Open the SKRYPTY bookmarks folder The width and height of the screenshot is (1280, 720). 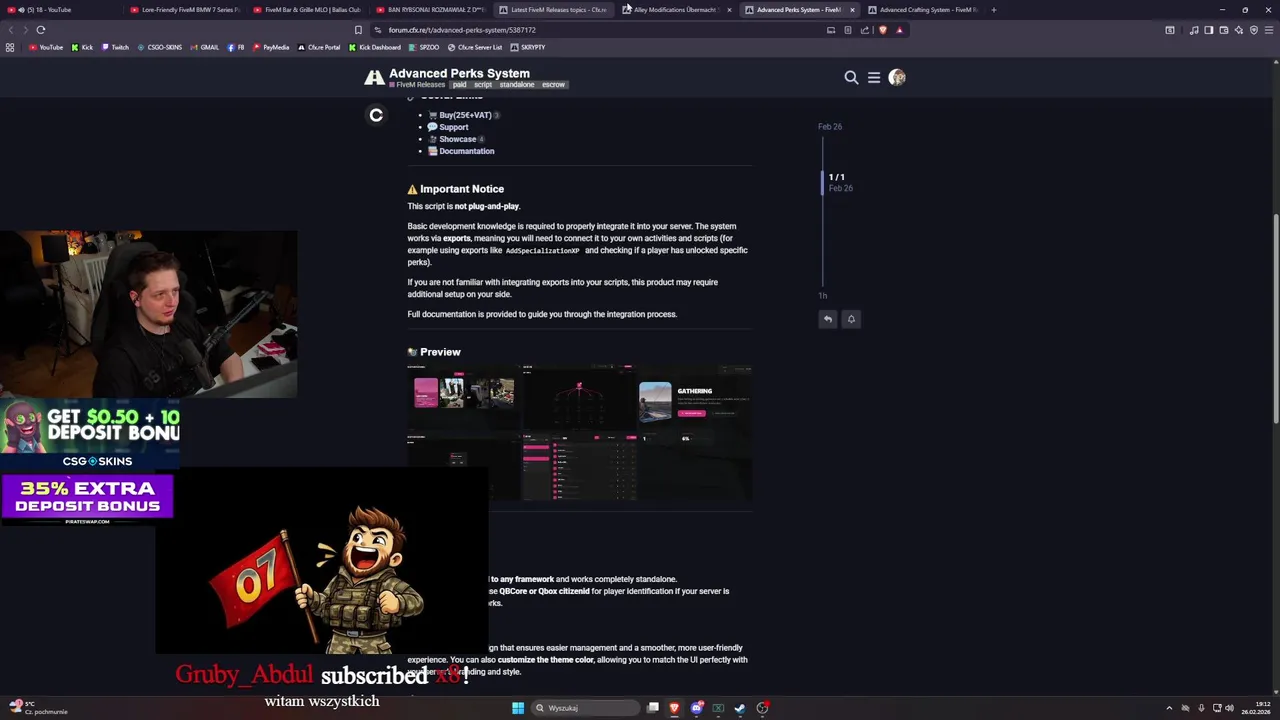tap(528, 47)
